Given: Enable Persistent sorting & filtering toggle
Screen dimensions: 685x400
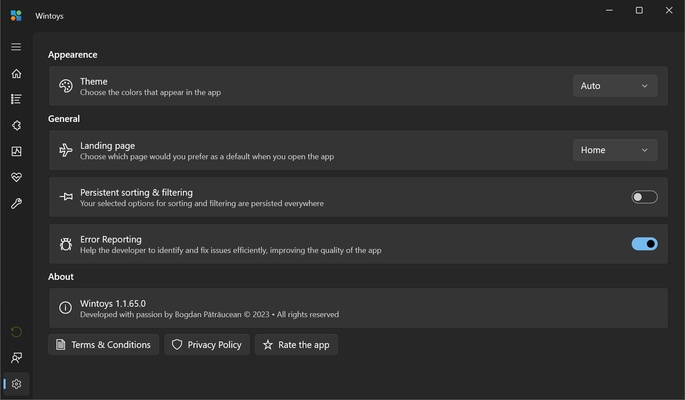Looking at the screenshot, I should (x=644, y=197).
